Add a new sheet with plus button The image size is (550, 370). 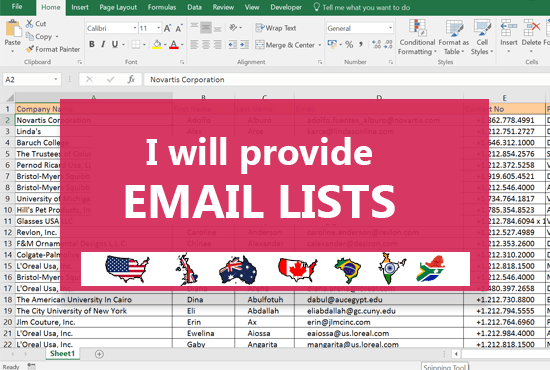coord(99,354)
